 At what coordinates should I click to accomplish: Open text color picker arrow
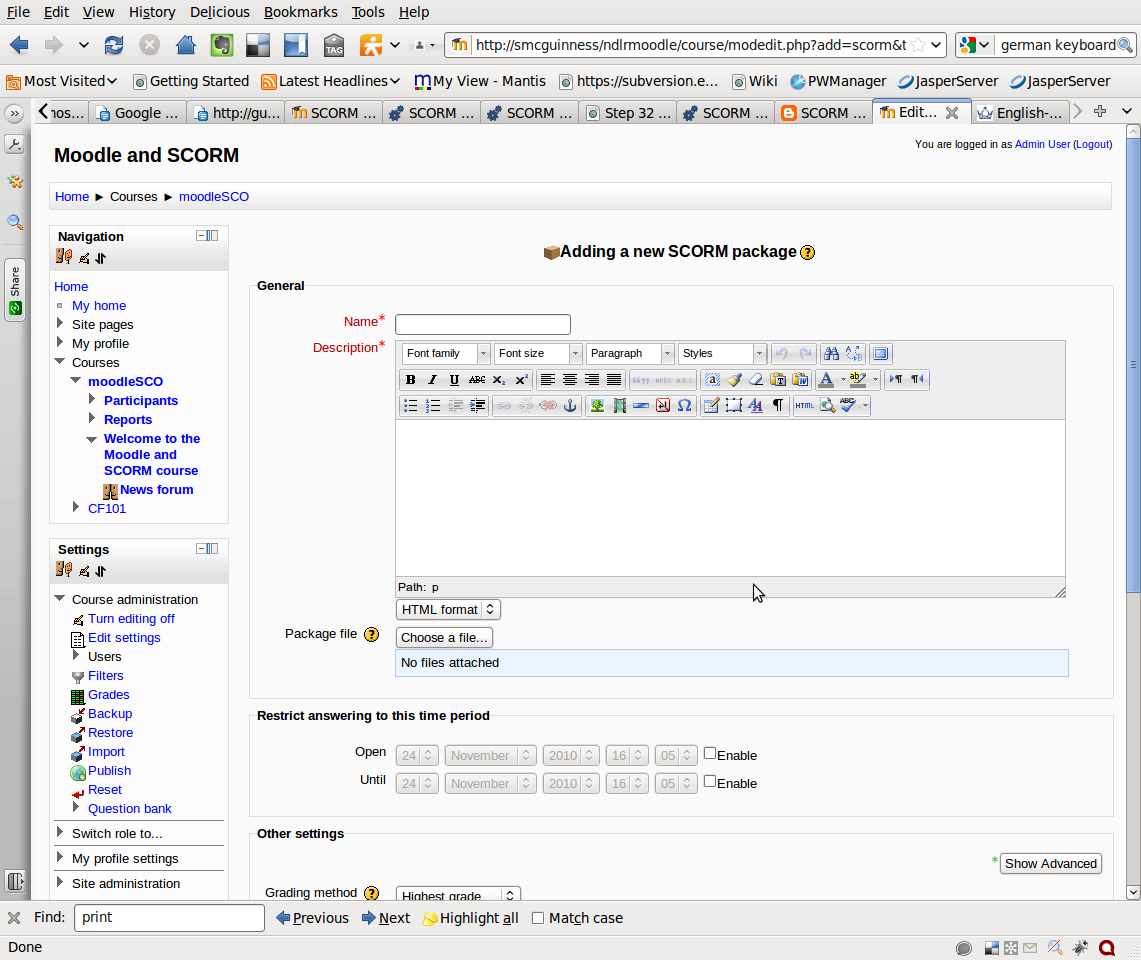pos(843,379)
